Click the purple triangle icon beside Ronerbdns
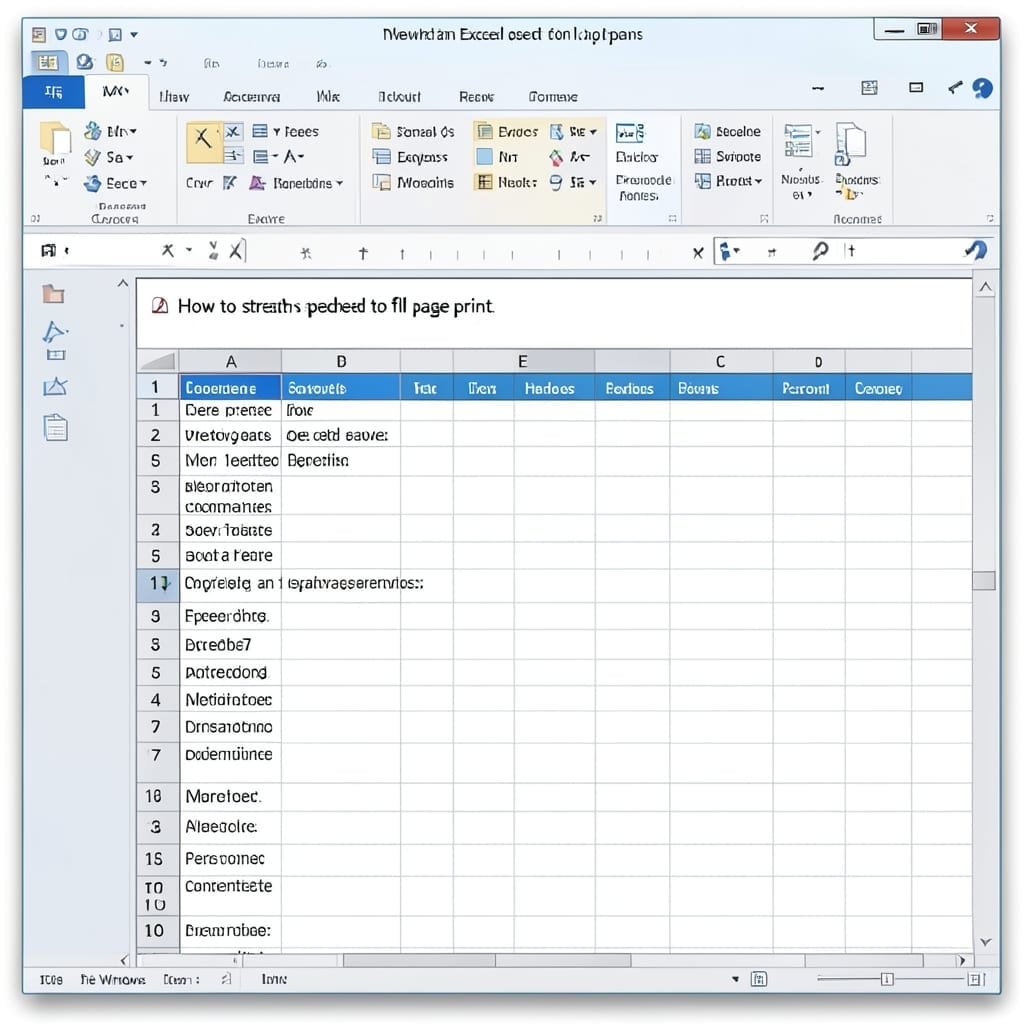The image size is (1024, 1024). (257, 184)
